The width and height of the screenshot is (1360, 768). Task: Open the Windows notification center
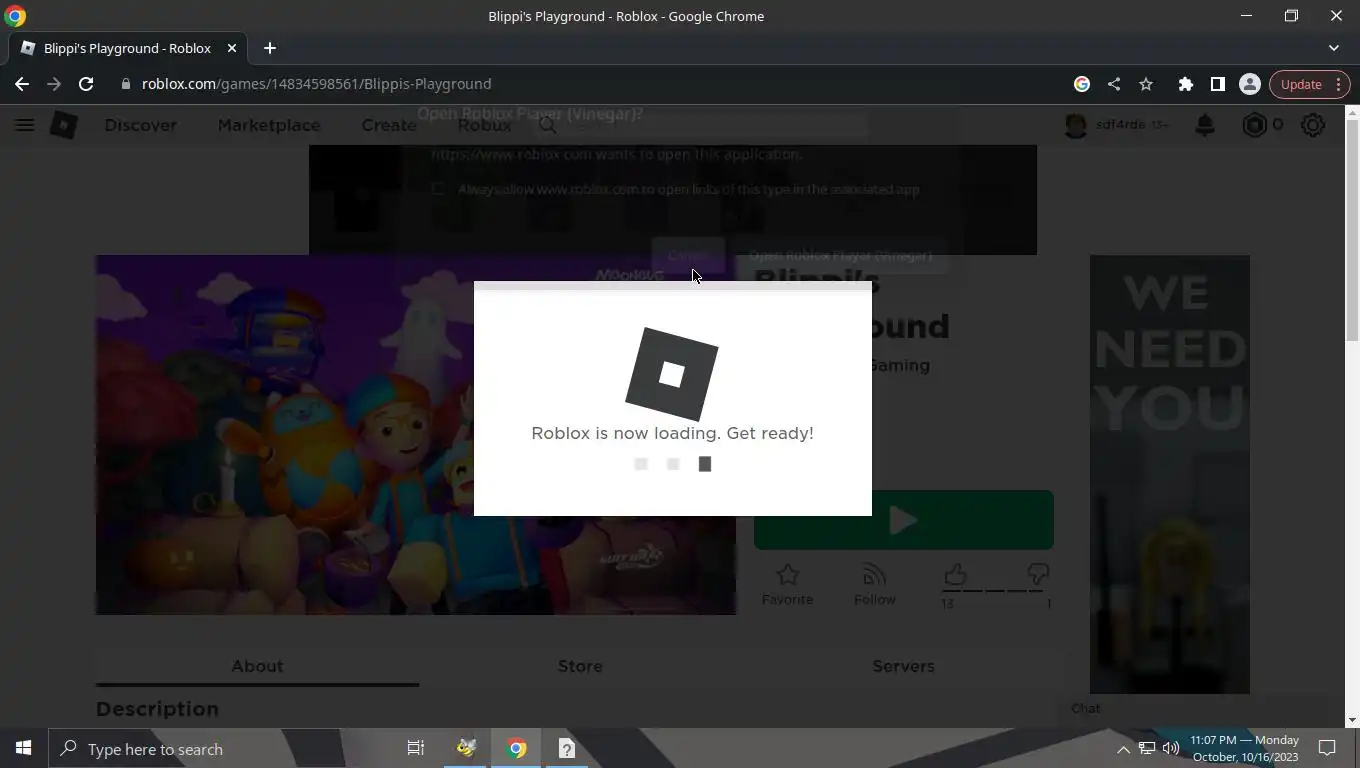pyautogui.click(x=1328, y=749)
